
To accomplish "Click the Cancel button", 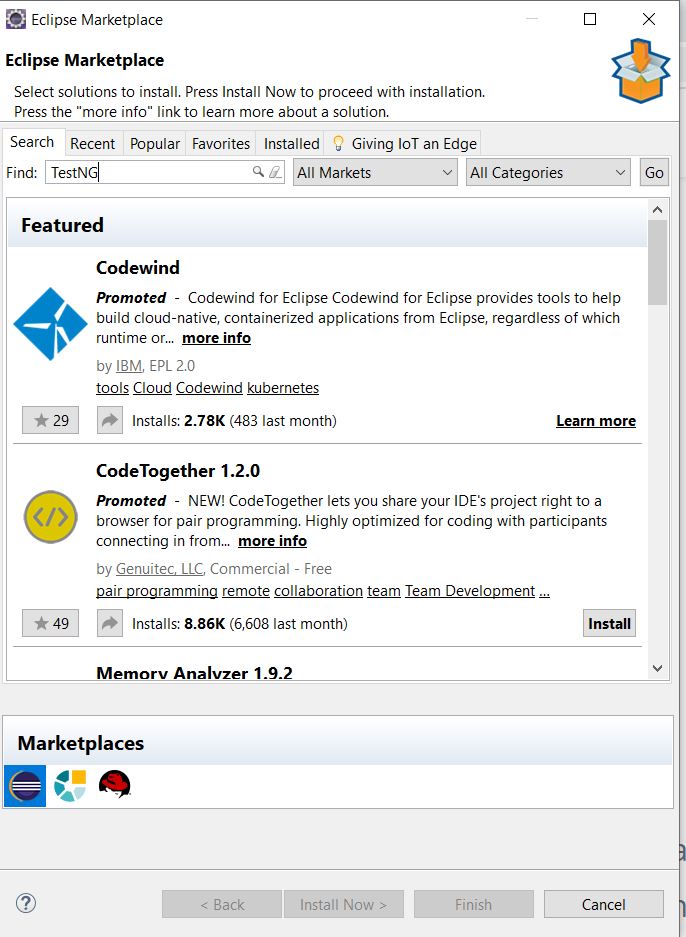I will point(604,904).
